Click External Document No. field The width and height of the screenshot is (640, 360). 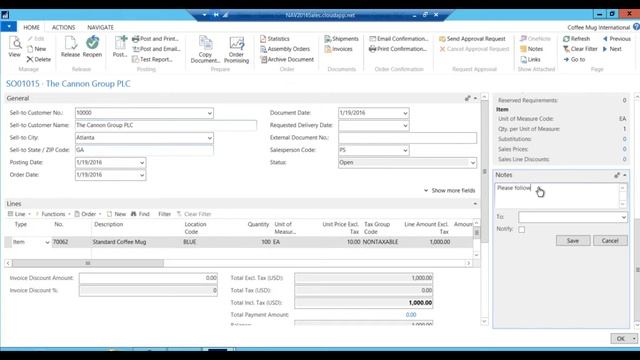pos(407,138)
